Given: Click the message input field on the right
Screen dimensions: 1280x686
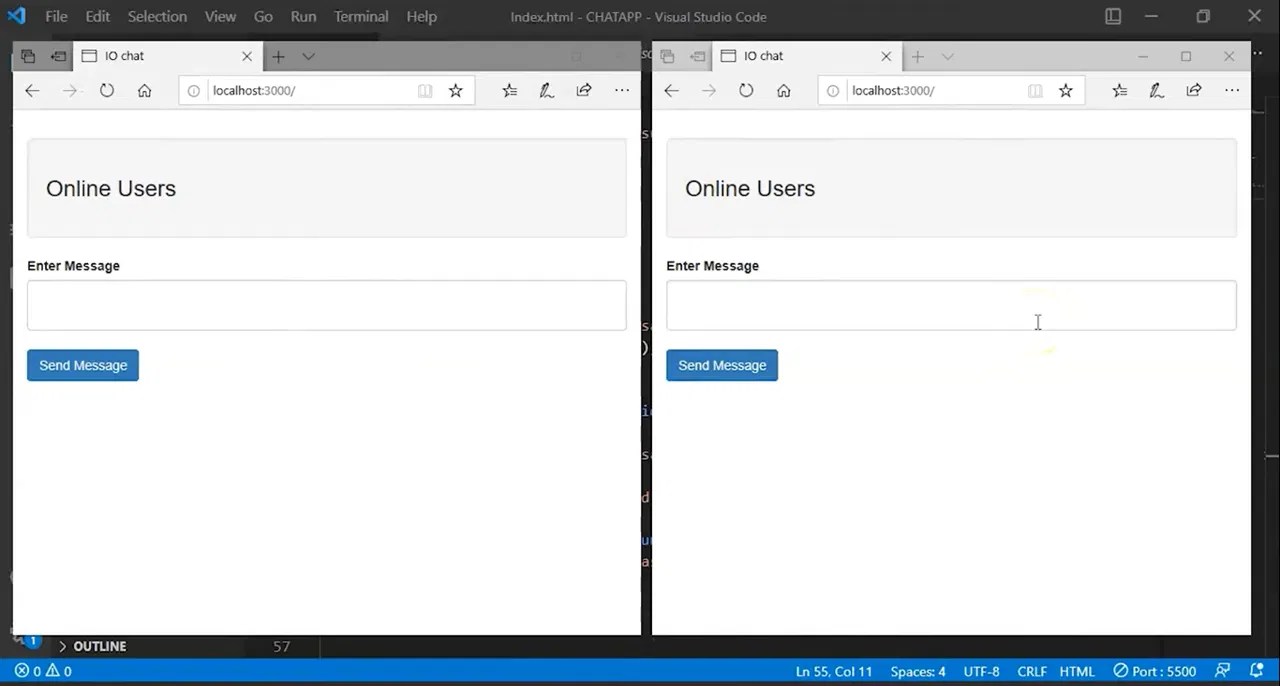Looking at the screenshot, I should (x=950, y=305).
